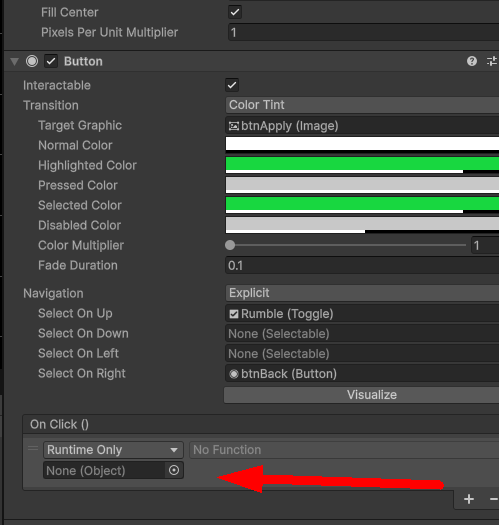Click the Normal Color label
Image resolution: width=499 pixels, height=525 pixels.
click(x=75, y=145)
